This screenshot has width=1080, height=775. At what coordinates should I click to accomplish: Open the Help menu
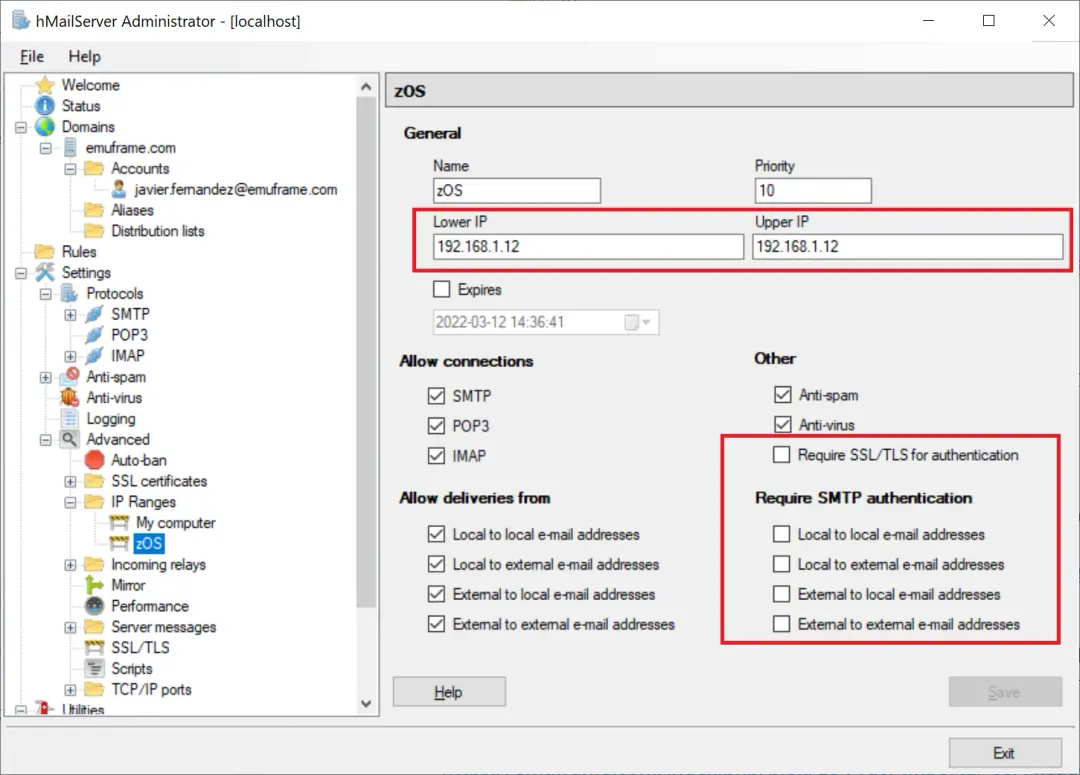pyautogui.click(x=84, y=56)
